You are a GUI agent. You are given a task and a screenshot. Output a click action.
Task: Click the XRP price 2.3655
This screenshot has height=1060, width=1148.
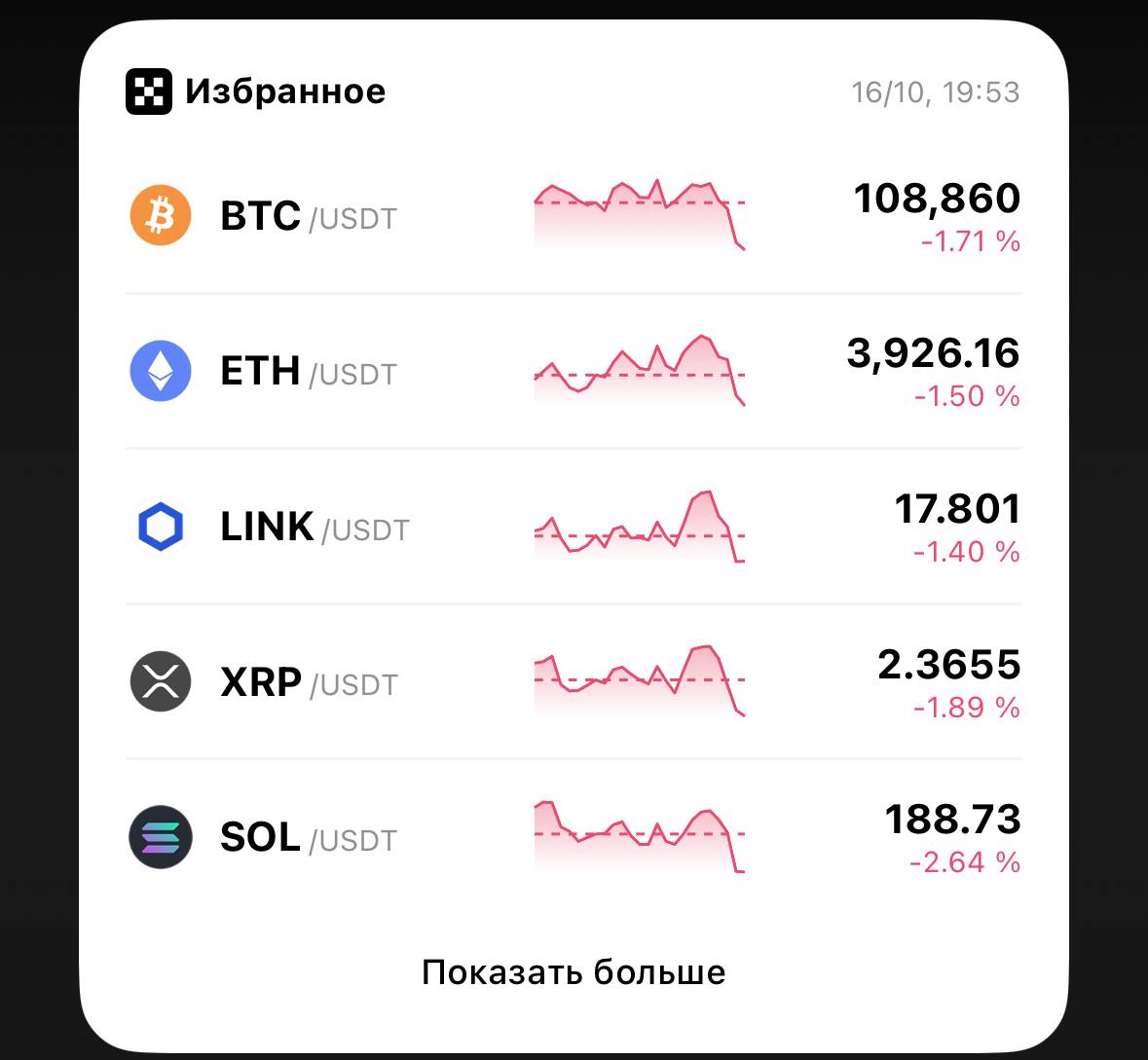pos(948,665)
